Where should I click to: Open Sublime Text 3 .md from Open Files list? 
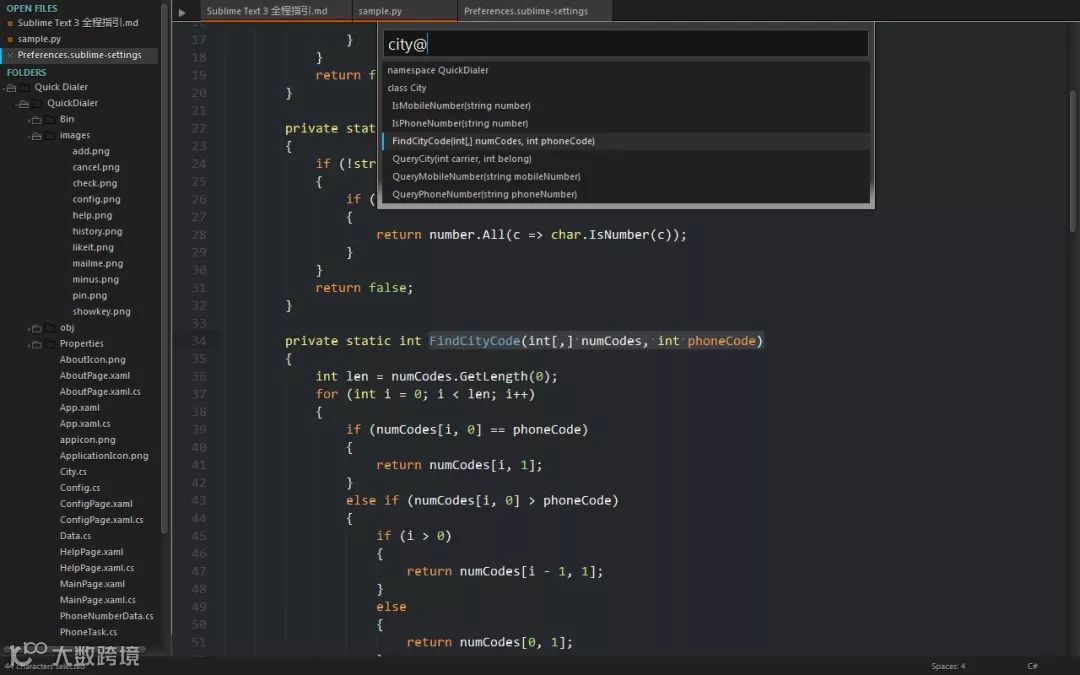click(x=78, y=23)
